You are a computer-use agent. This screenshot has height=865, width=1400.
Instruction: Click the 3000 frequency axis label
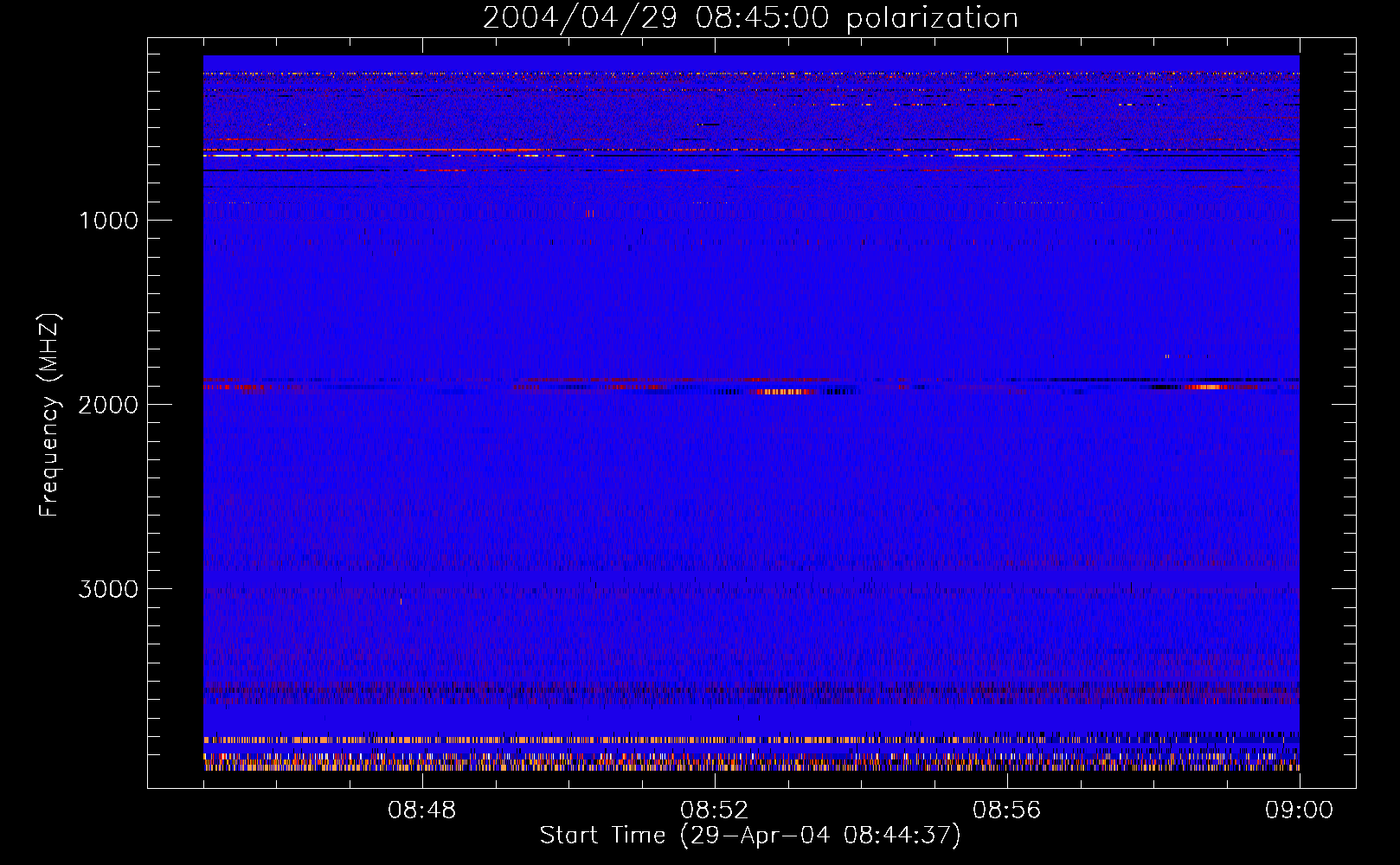pos(108,589)
